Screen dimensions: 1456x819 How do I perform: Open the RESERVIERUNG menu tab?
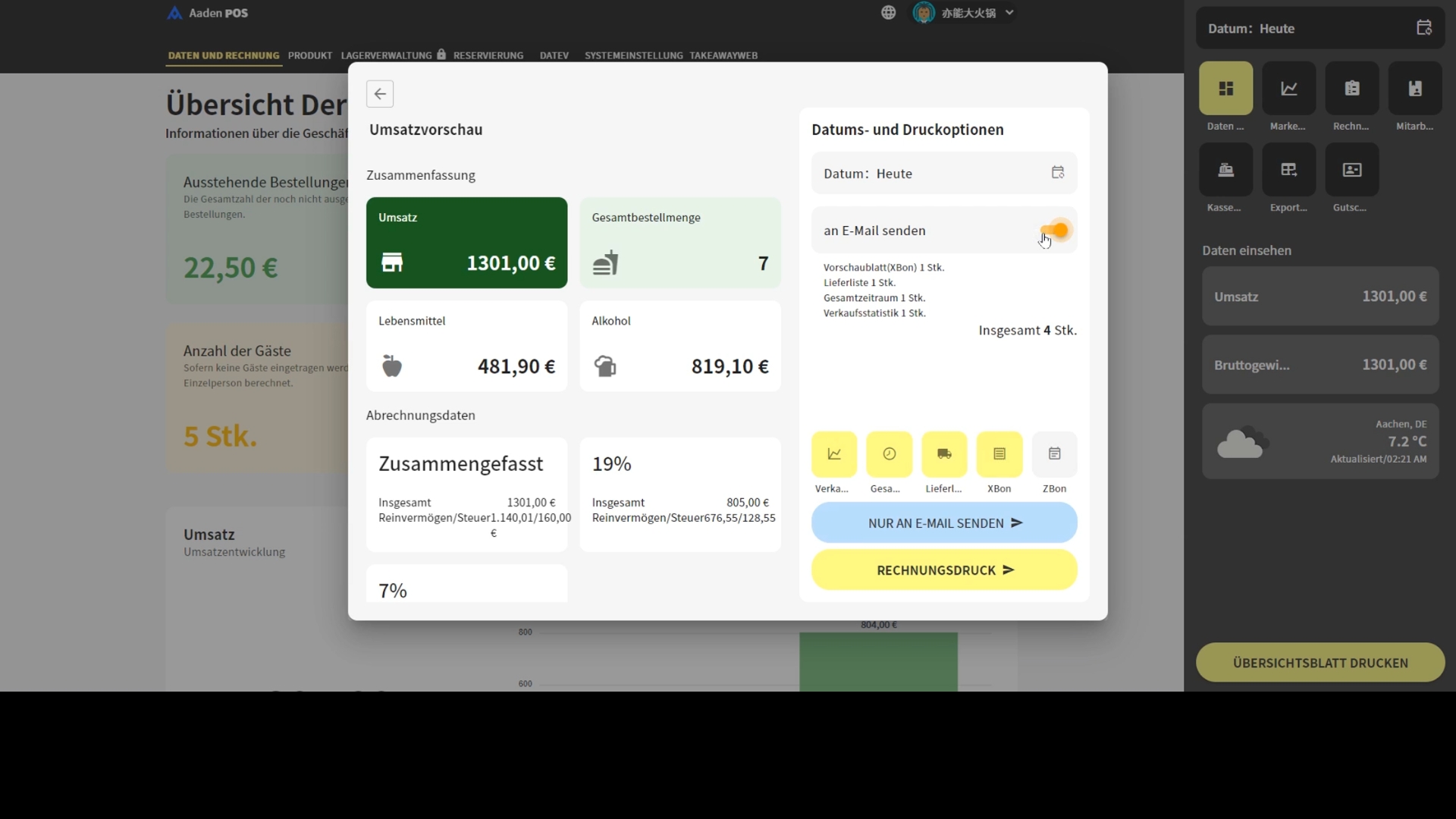coord(488,55)
